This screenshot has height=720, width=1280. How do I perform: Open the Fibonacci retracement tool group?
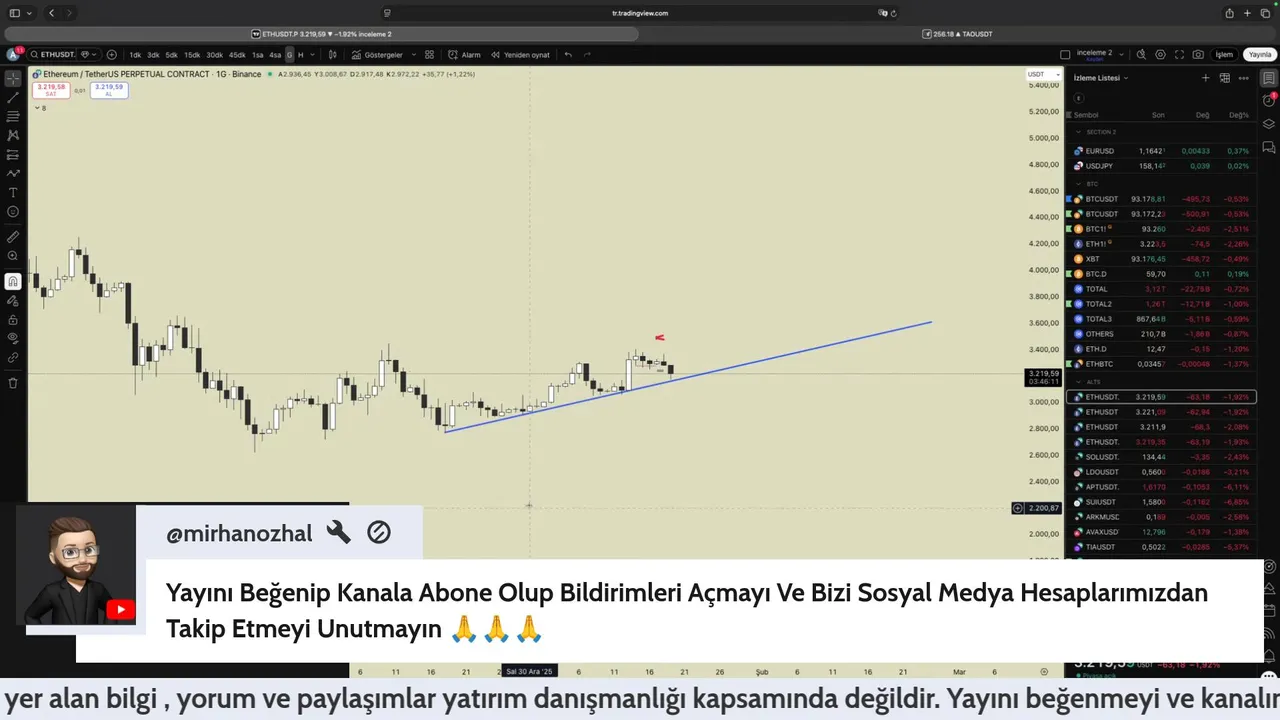point(13,116)
